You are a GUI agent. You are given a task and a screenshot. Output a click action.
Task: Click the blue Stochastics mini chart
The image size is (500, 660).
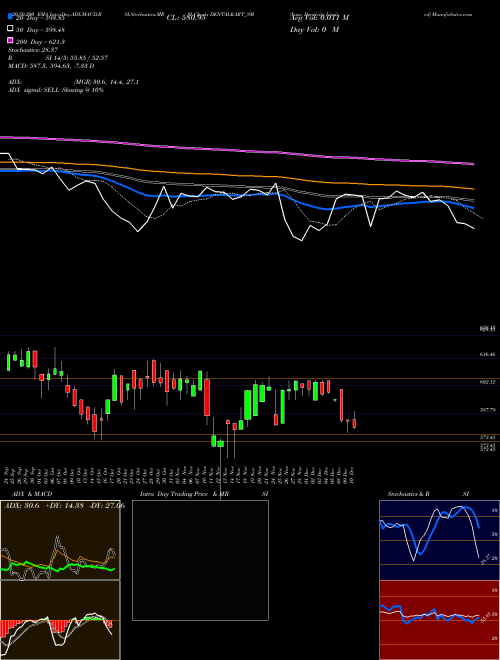439,540
